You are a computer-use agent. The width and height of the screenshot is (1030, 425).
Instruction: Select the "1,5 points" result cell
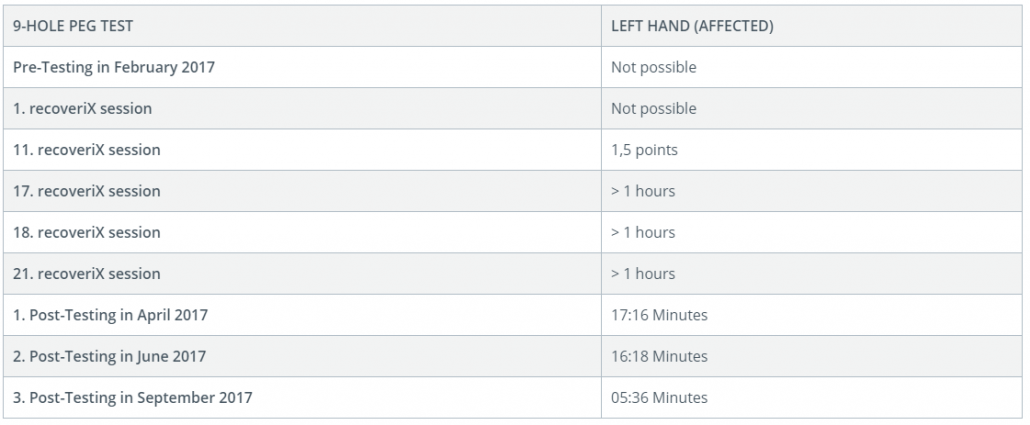[644, 150]
